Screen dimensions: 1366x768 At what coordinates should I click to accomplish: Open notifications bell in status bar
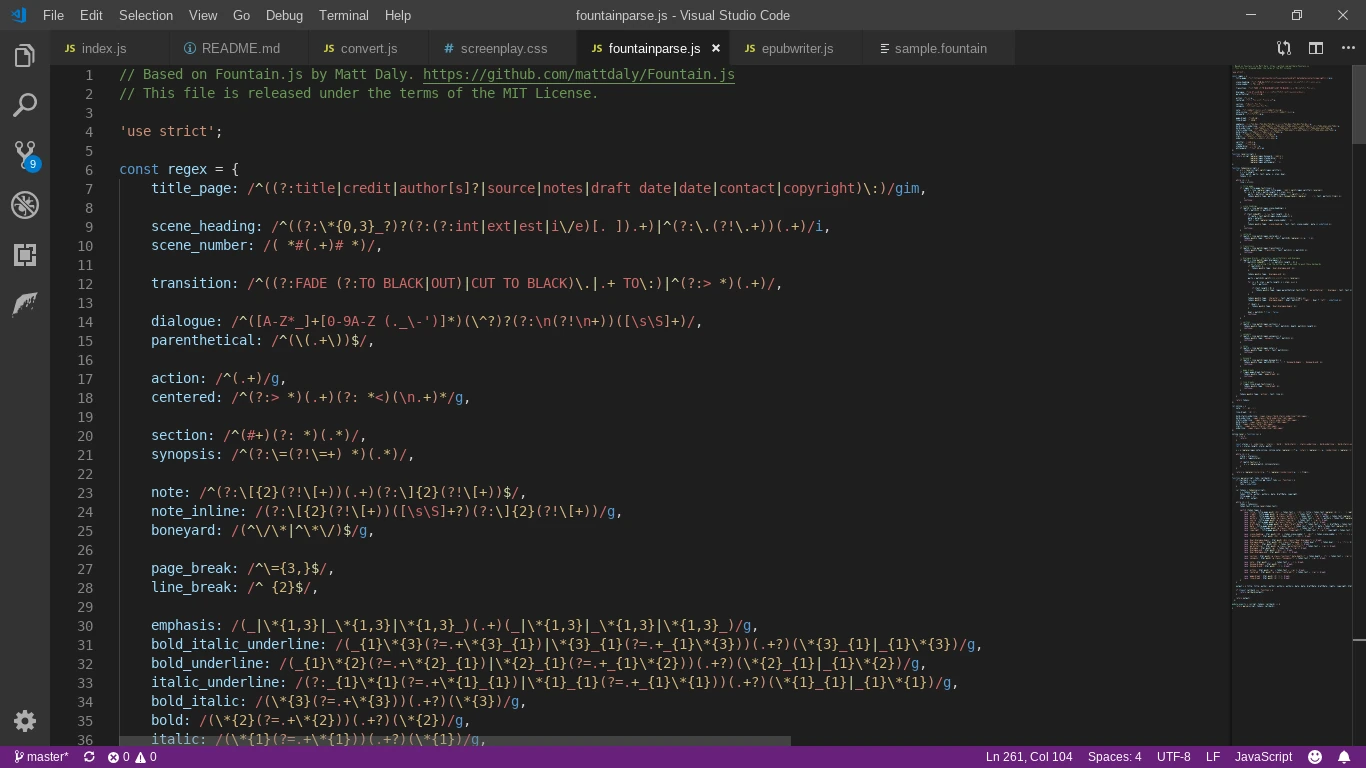pos(1344,757)
